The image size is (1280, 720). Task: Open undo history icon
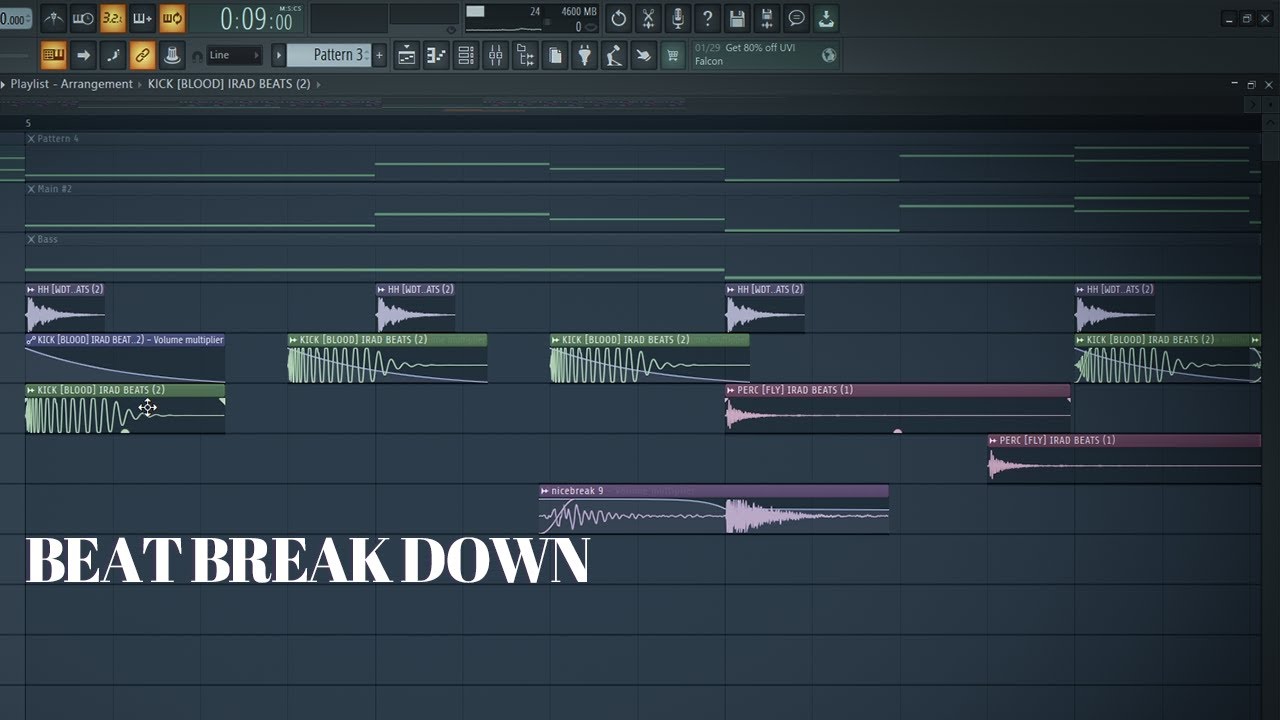pyautogui.click(x=618, y=18)
